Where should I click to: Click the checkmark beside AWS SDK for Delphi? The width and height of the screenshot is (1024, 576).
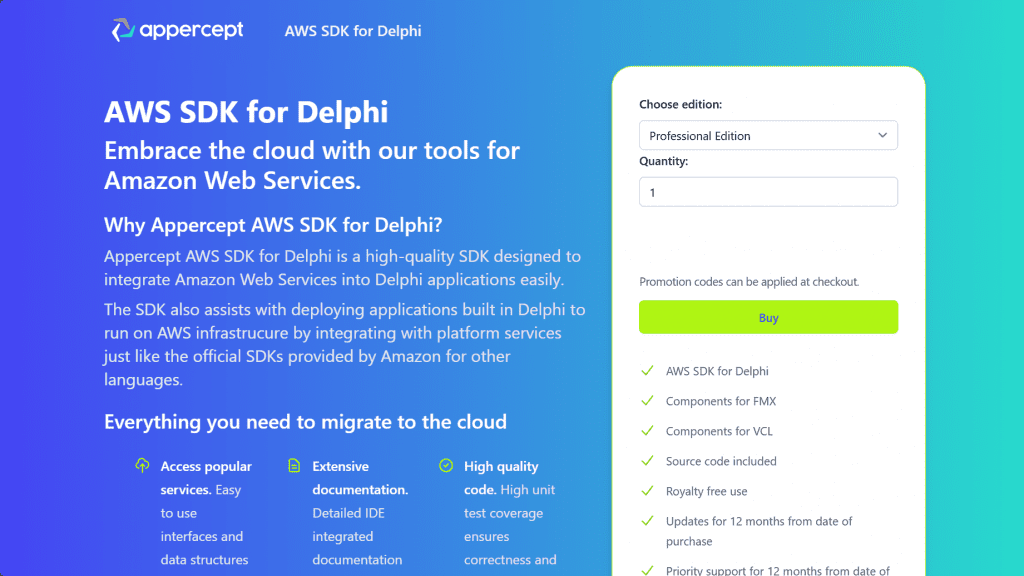coord(647,371)
